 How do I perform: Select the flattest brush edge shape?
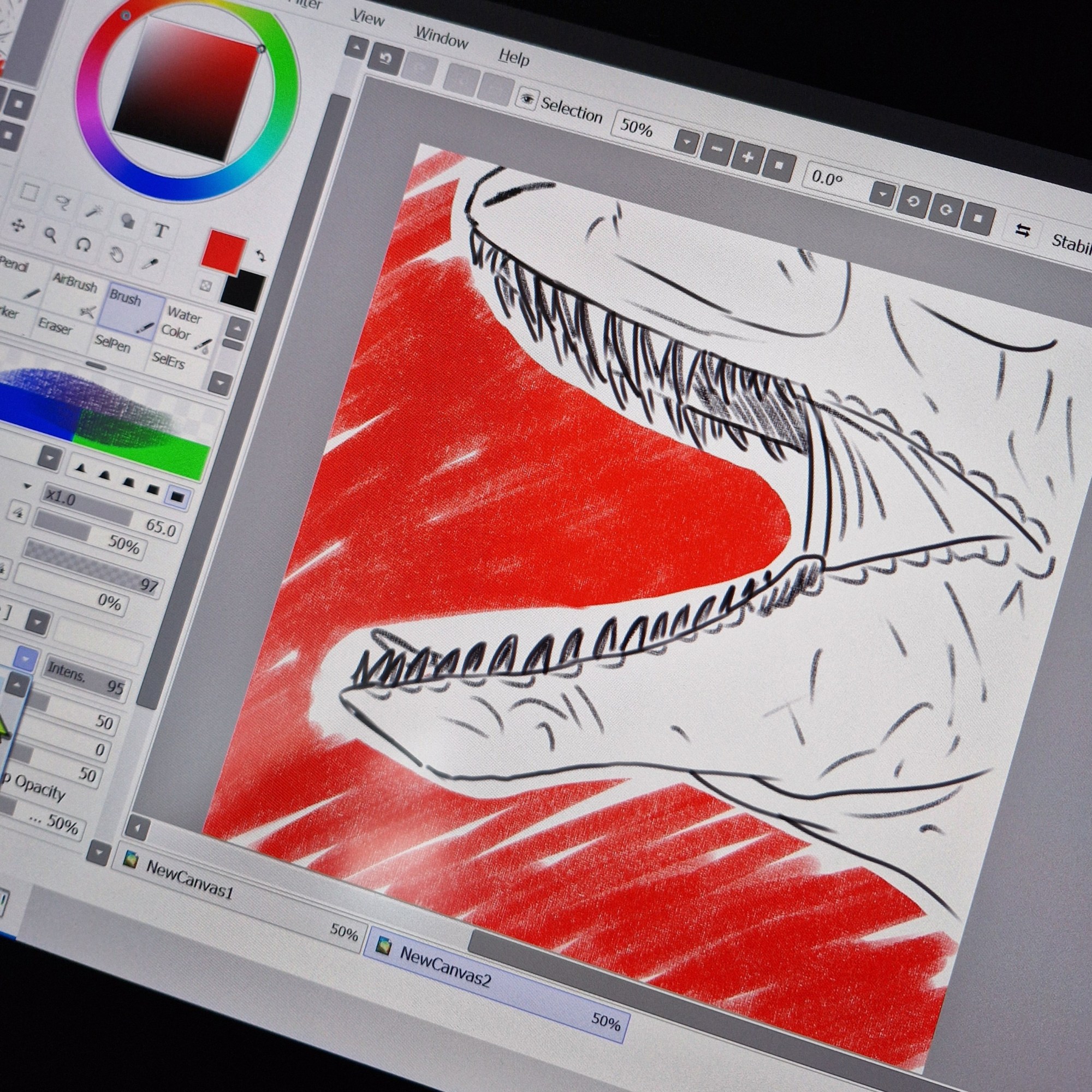pos(177,497)
